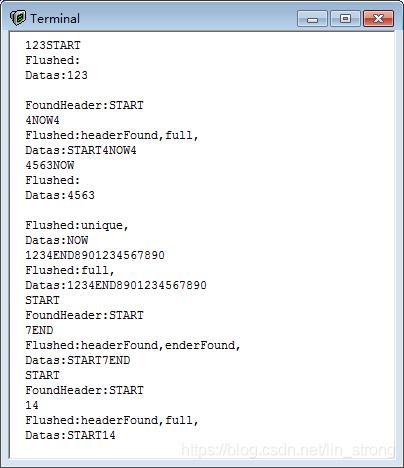Viewport: 404px width, 468px height.
Task: Click the Terminal title text
Action: (x=55, y=18)
